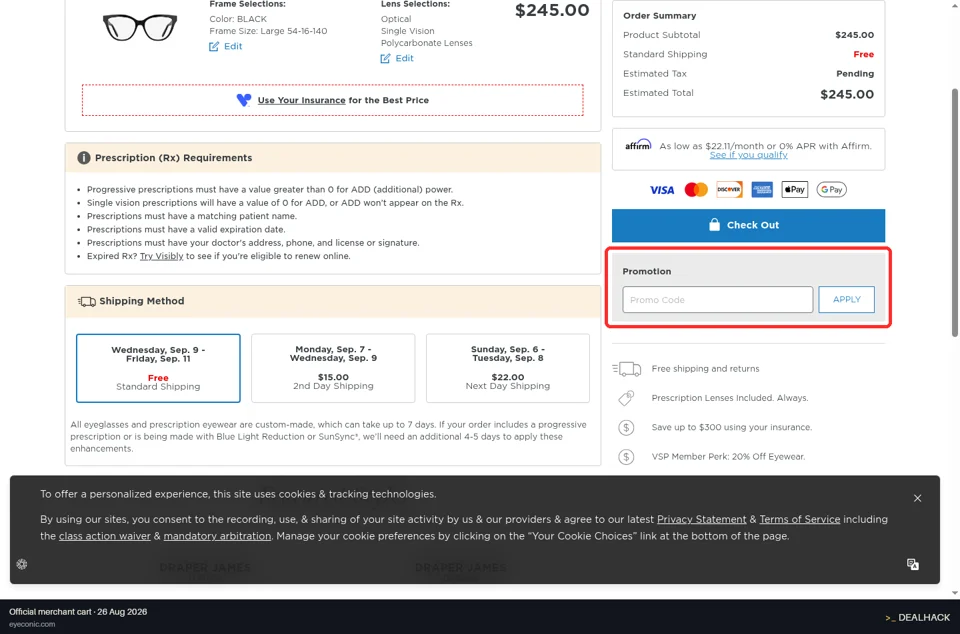Select Free Standard Shipping option
This screenshot has width=960, height=634.
158,368
